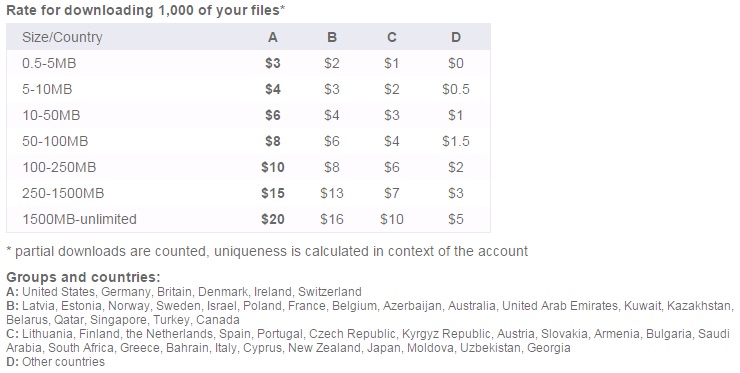
Task: Select the 50-100MB row label
Action: pyautogui.click(x=55, y=141)
